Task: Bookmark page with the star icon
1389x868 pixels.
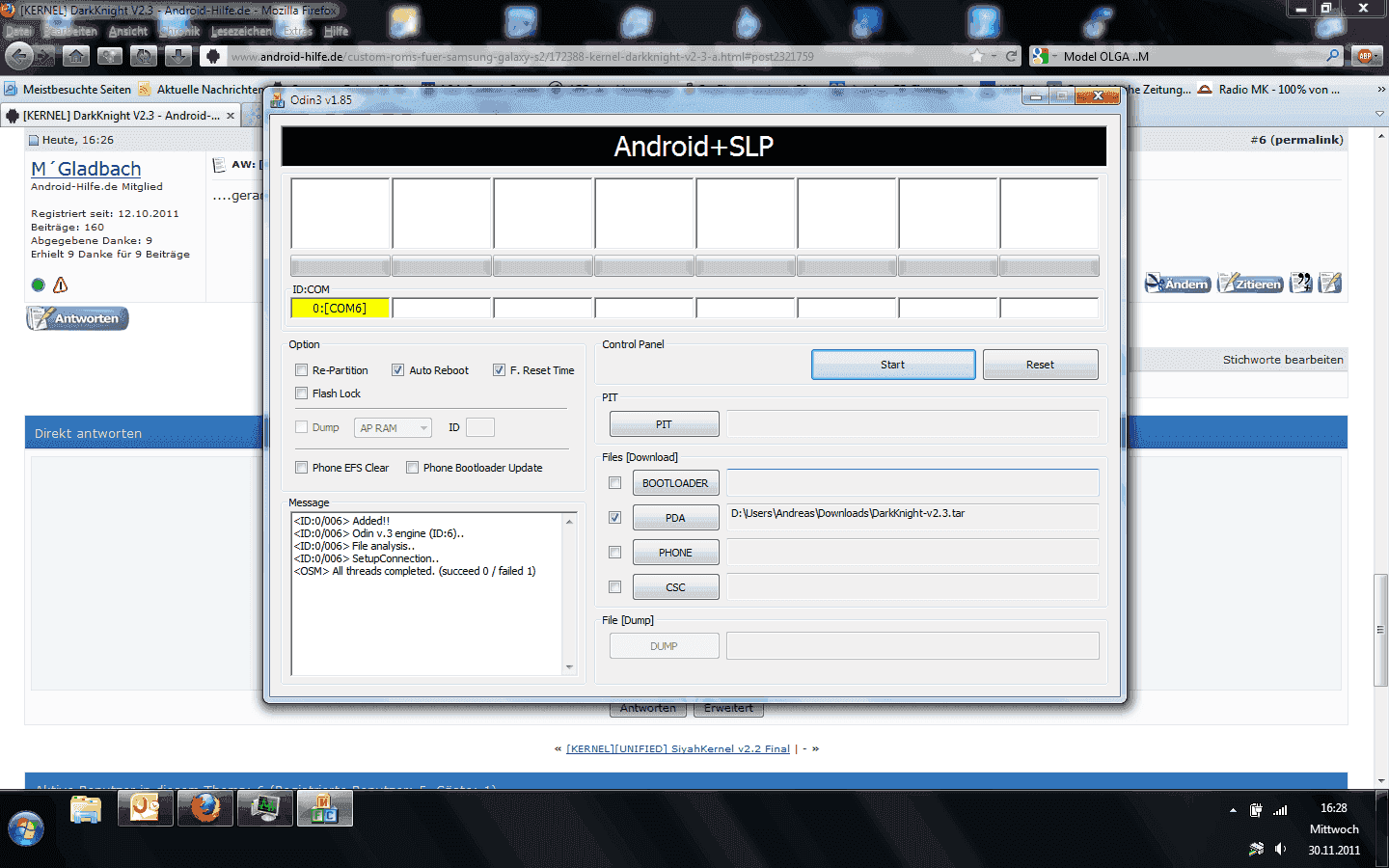Action: pyautogui.click(x=977, y=56)
